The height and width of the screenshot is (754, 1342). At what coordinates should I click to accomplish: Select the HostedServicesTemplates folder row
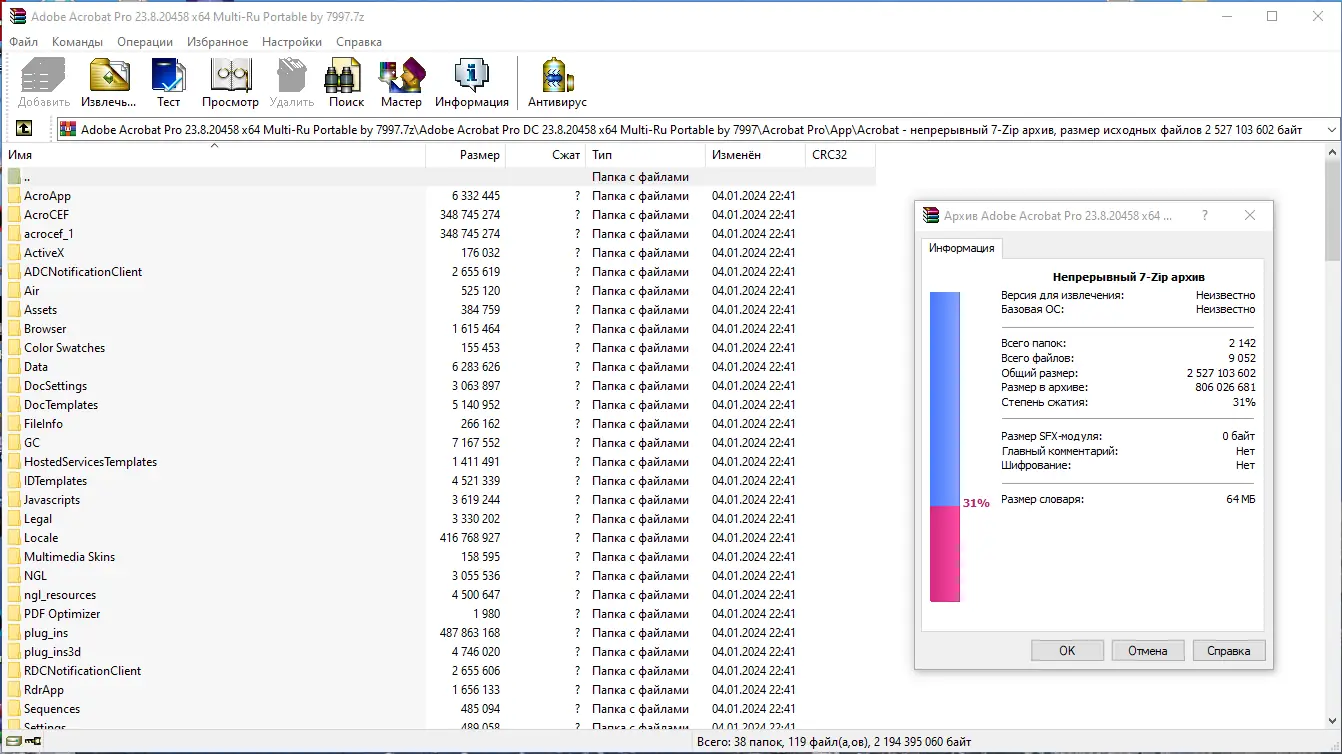point(440,462)
